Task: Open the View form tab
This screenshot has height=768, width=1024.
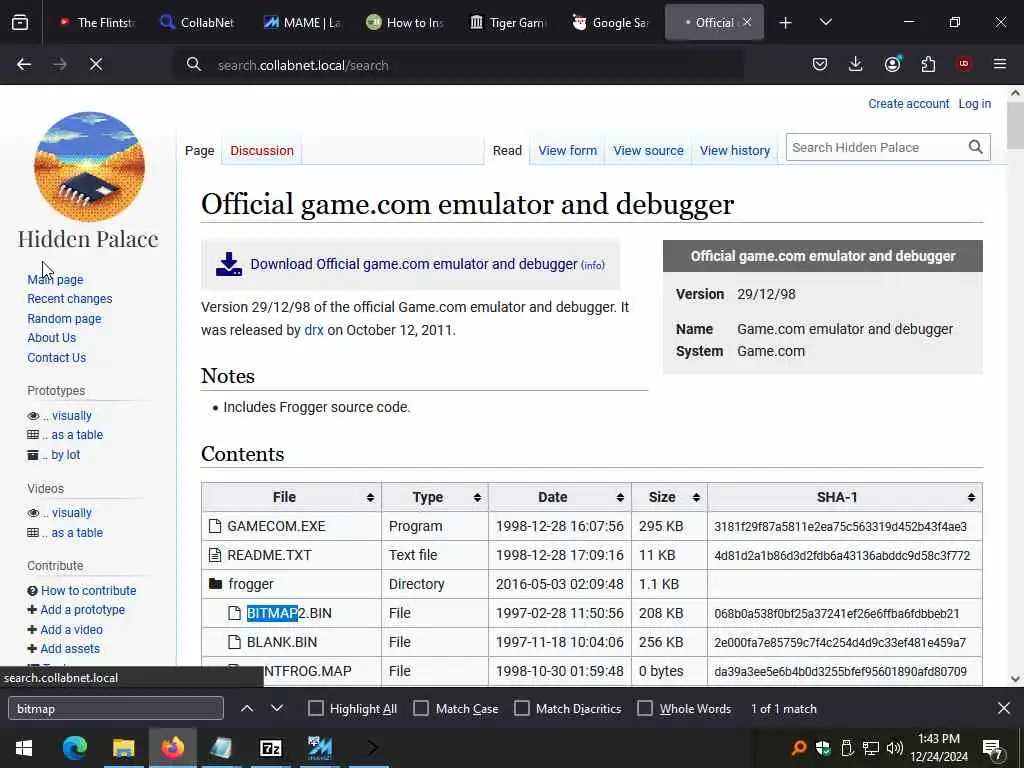Action: (x=568, y=151)
